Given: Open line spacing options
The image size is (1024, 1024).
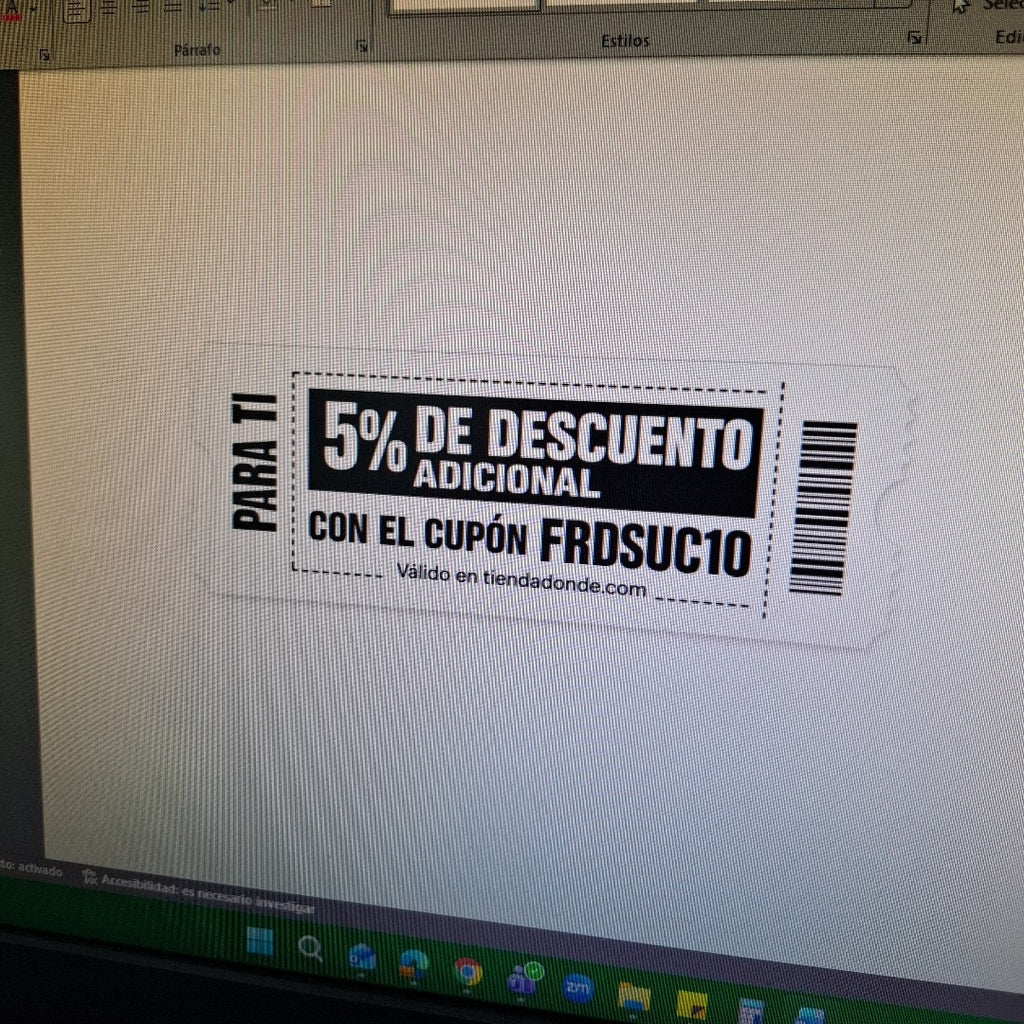Looking at the screenshot, I should 209,5.
